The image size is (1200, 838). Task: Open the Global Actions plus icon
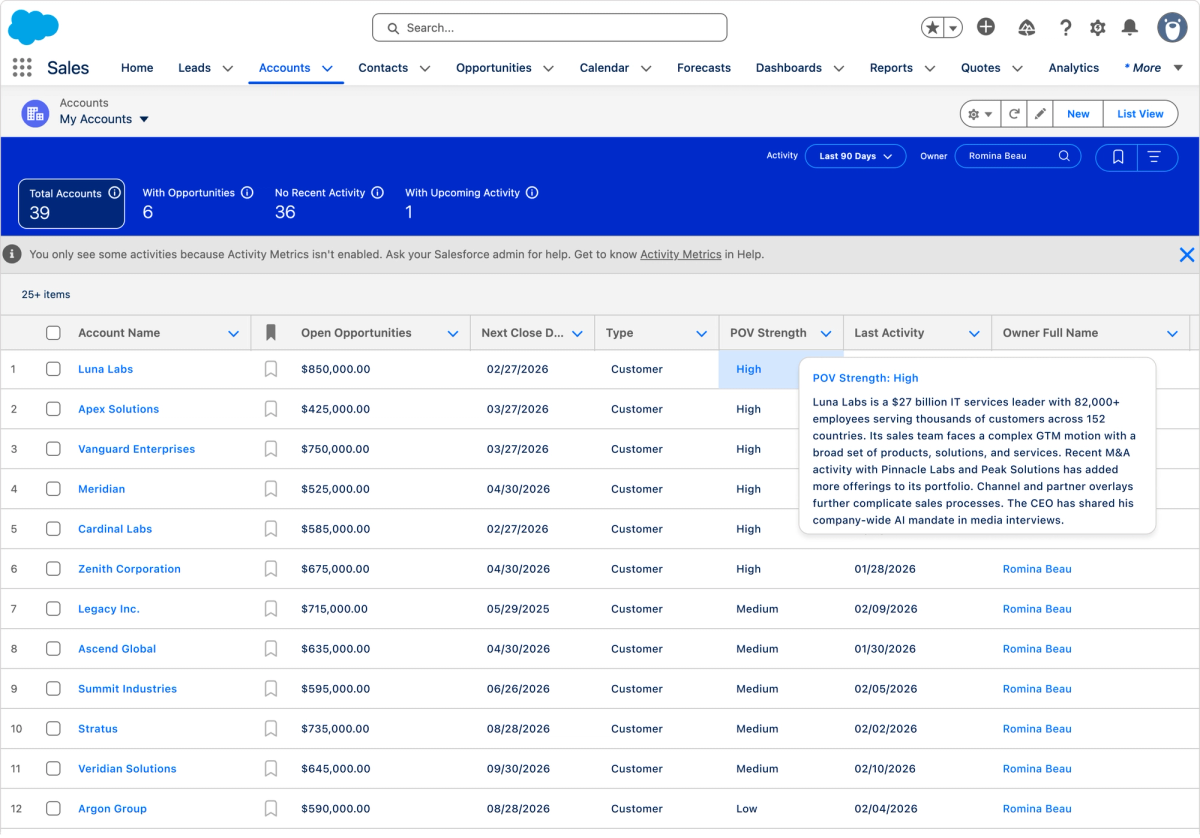point(986,27)
